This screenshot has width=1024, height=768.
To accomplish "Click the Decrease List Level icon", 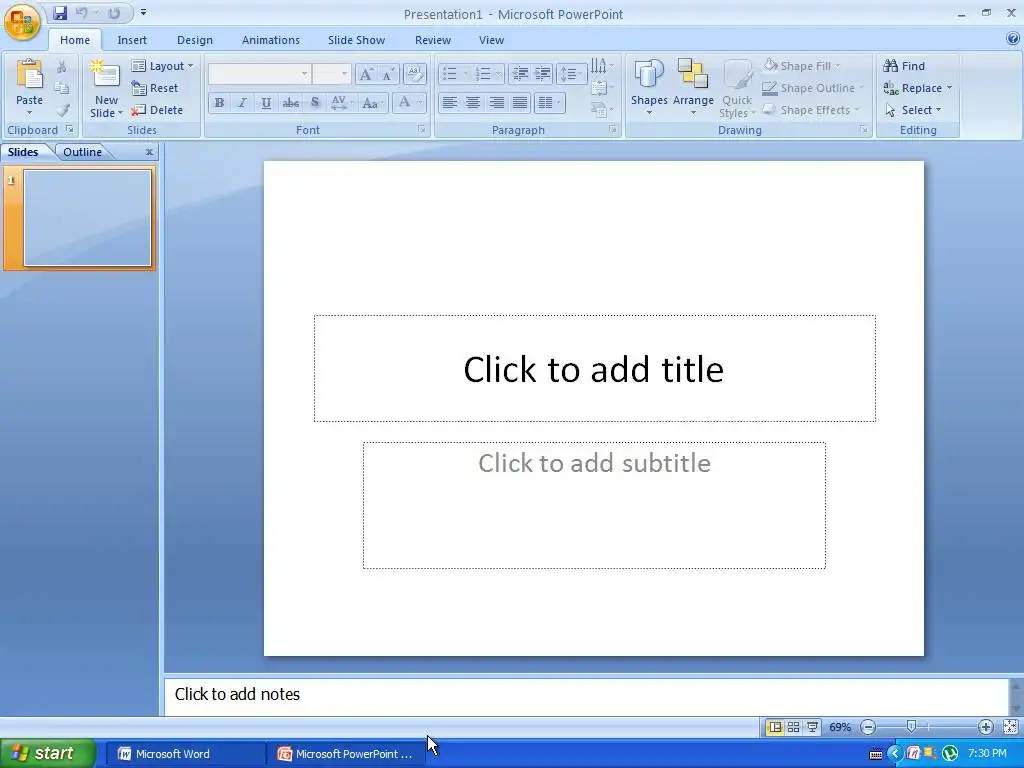I will pyautogui.click(x=520, y=74).
